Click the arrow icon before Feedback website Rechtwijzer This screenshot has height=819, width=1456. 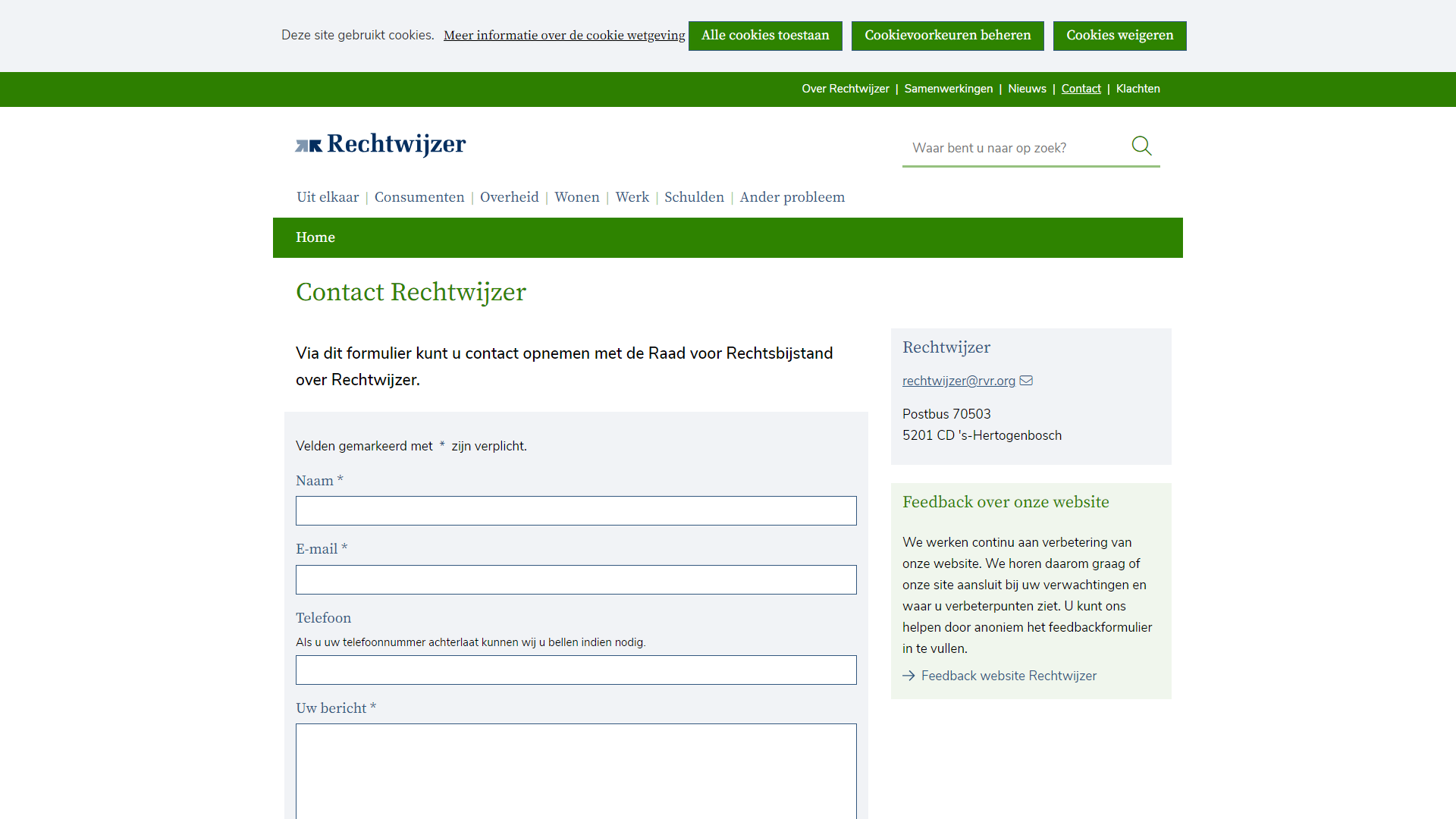[908, 676]
